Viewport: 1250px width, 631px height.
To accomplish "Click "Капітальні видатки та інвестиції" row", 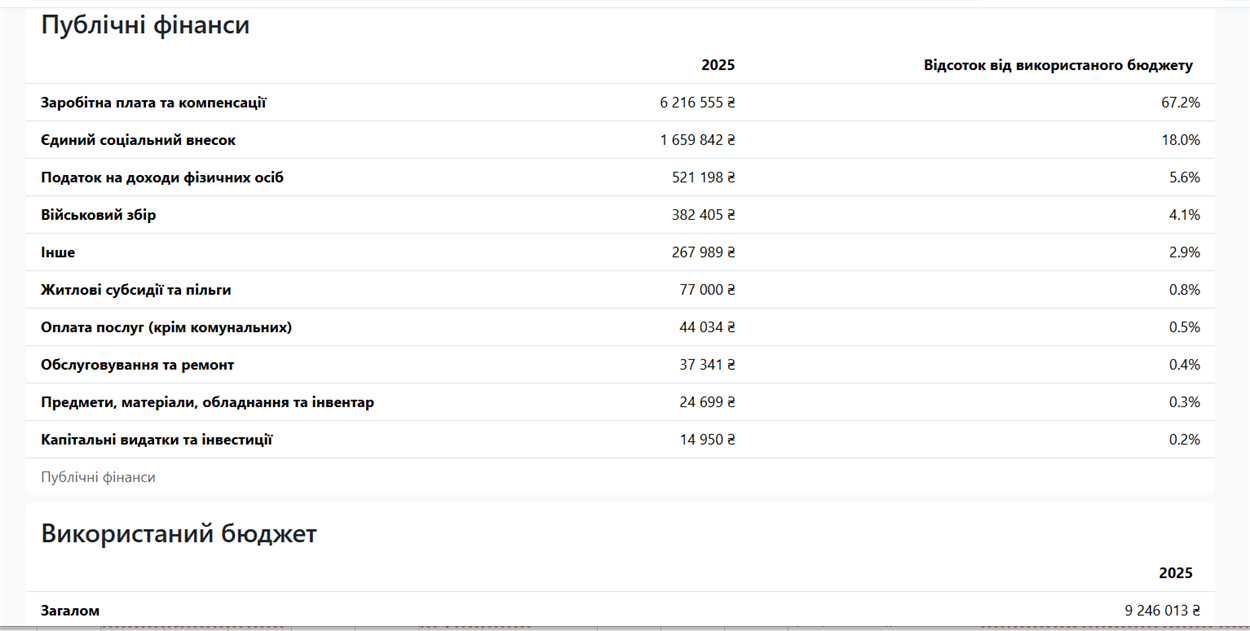I will click(620, 440).
